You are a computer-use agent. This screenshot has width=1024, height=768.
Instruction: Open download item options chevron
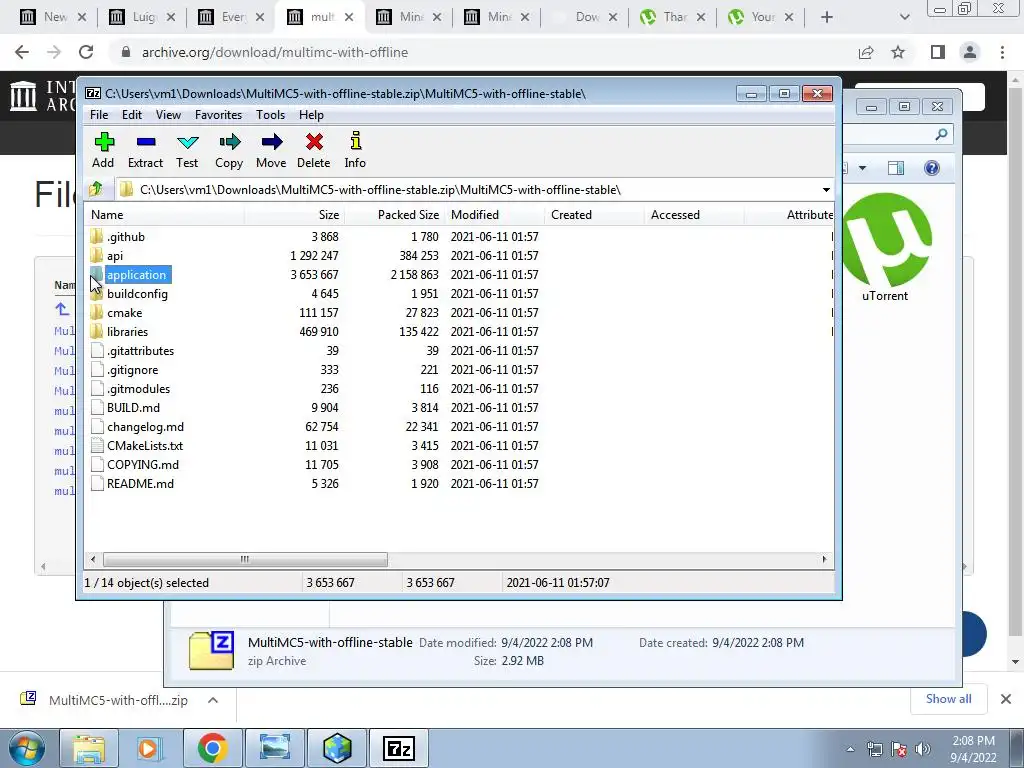pyautogui.click(x=213, y=700)
